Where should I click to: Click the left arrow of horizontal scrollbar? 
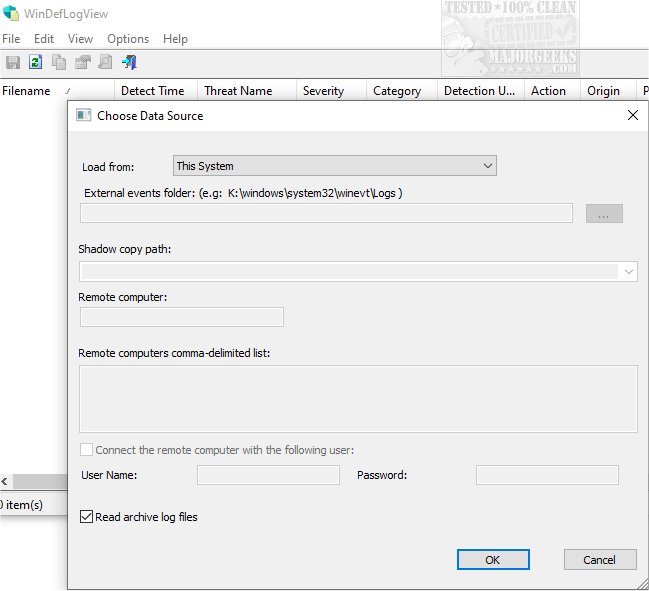click(5, 481)
